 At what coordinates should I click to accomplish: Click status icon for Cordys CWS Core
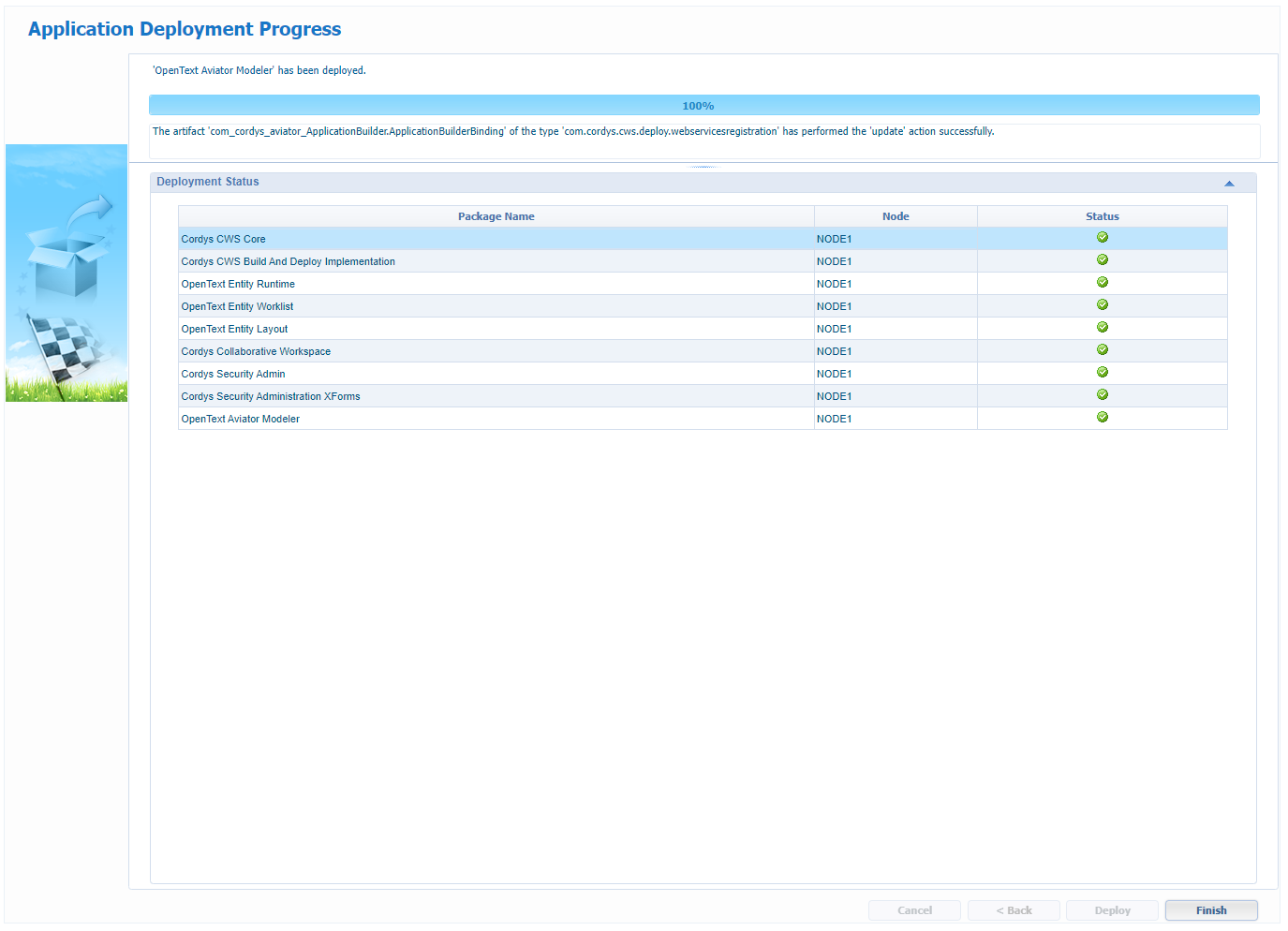pos(1102,238)
